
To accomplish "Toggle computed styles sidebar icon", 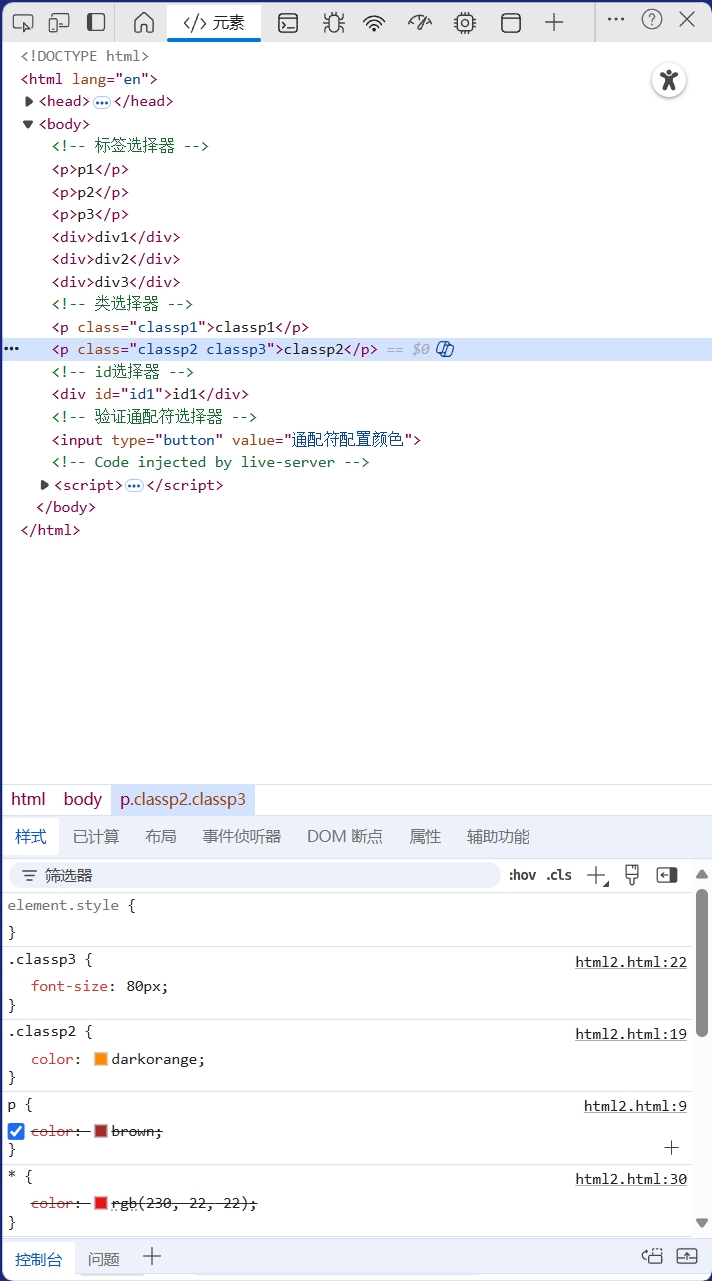I will tap(667, 875).
